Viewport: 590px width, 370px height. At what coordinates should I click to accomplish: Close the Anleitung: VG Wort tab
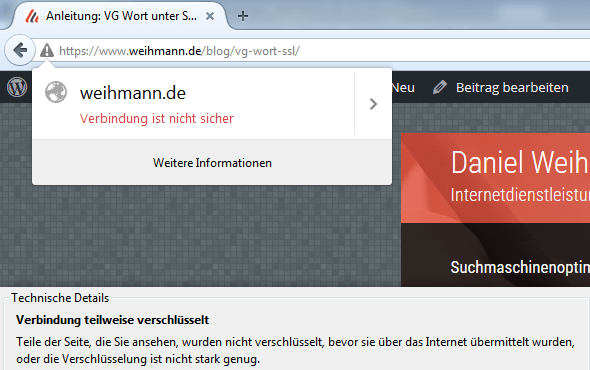coord(210,16)
